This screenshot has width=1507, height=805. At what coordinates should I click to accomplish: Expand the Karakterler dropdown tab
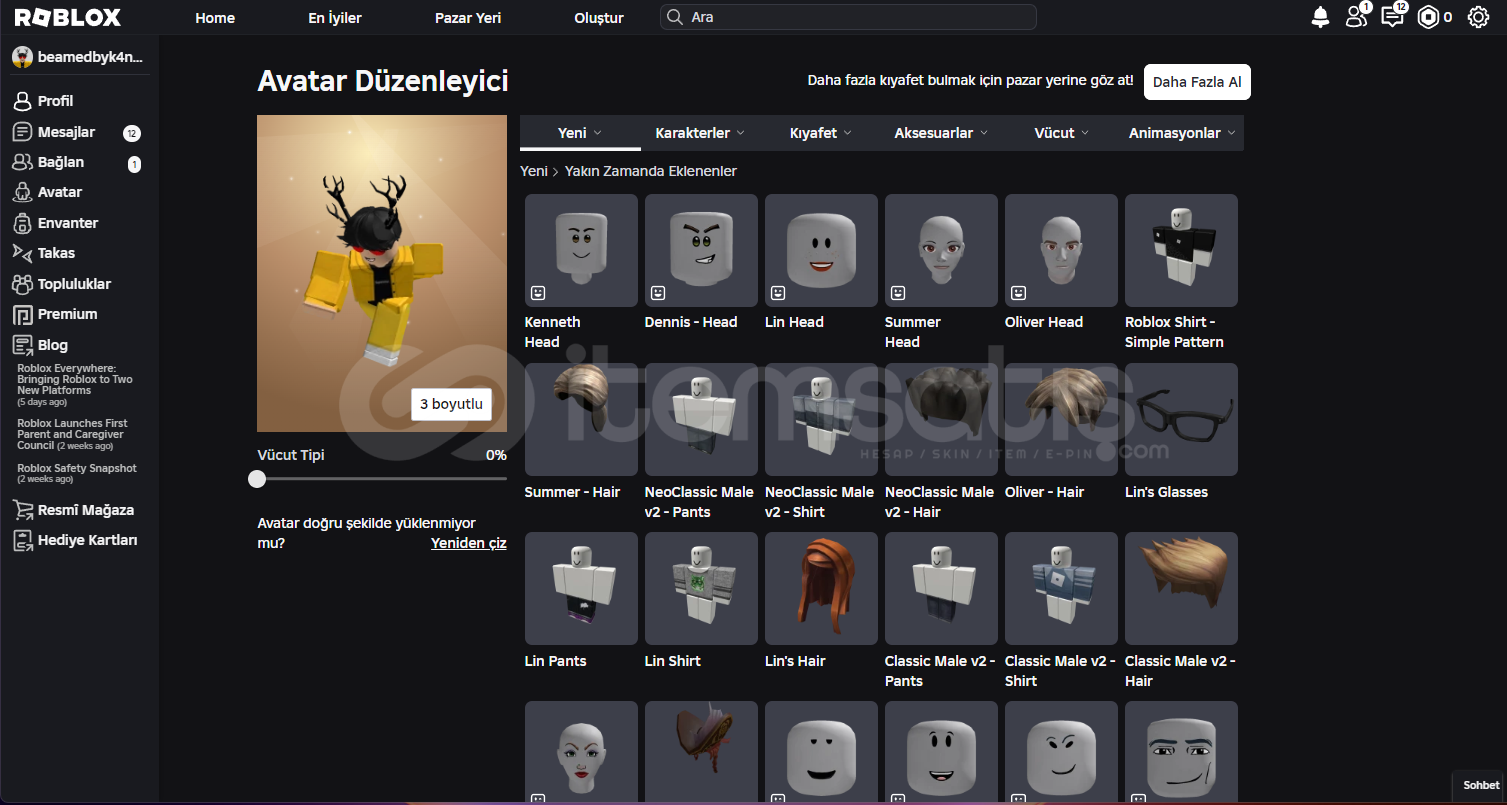(700, 133)
